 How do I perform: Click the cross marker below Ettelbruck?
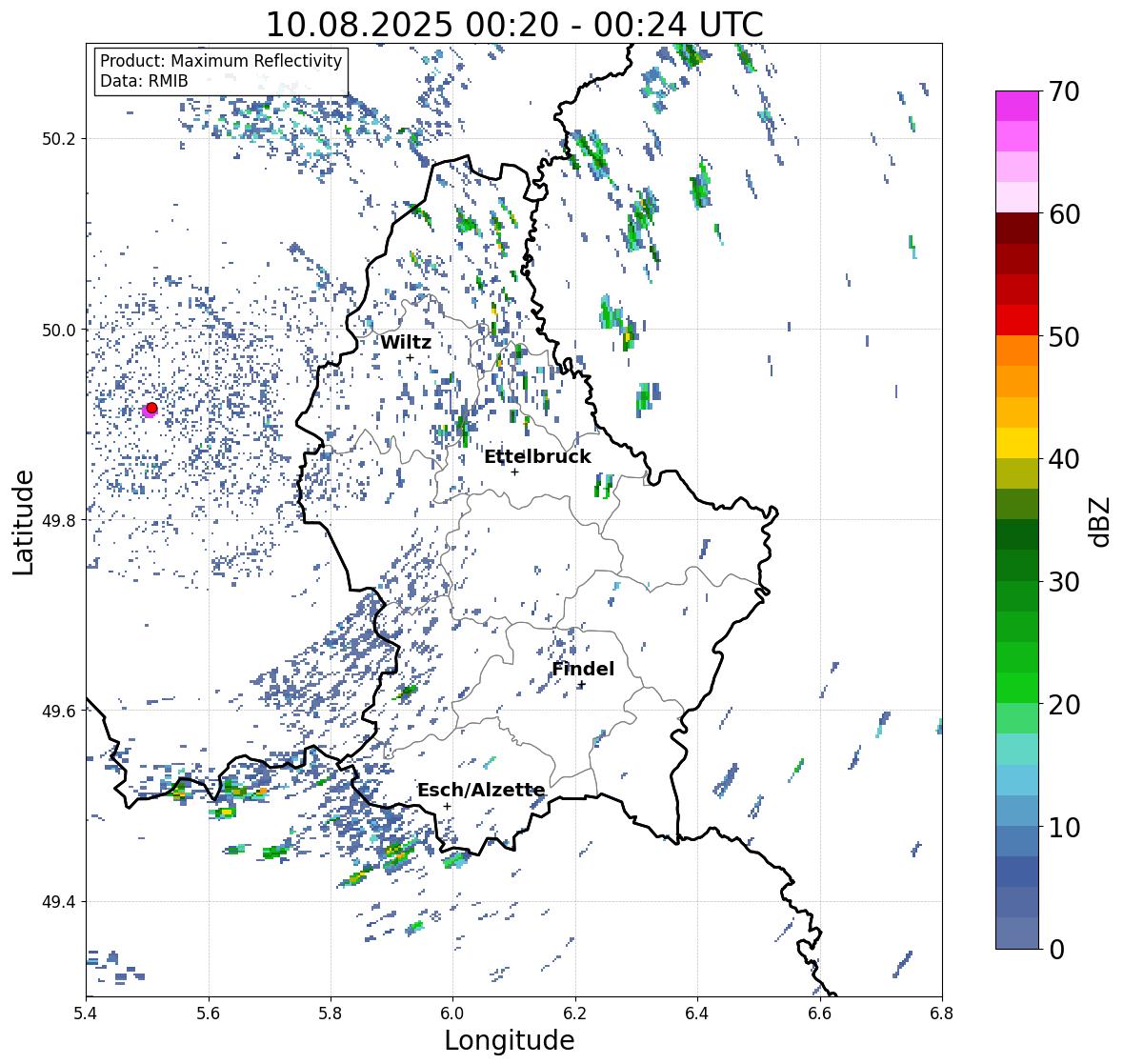[514, 472]
